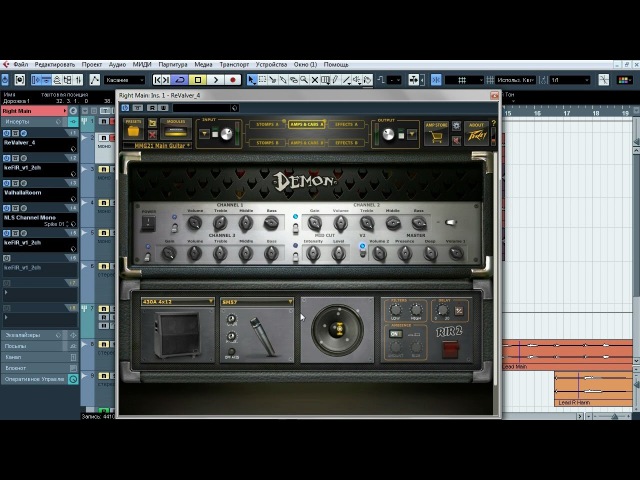Click the Peavey About logo
This screenshot has height=480, width=640.
point(476,131)
